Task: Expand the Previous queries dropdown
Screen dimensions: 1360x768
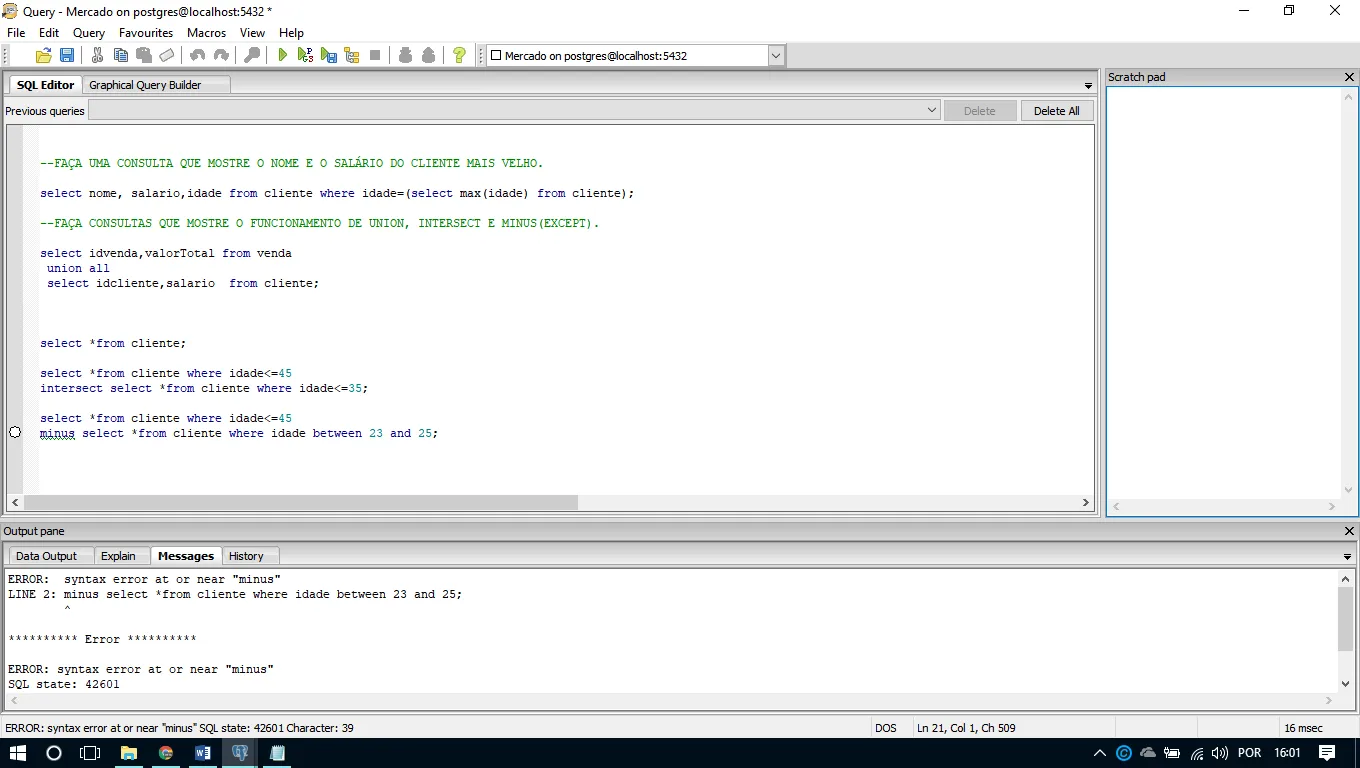Action: [x=931, y=111]
